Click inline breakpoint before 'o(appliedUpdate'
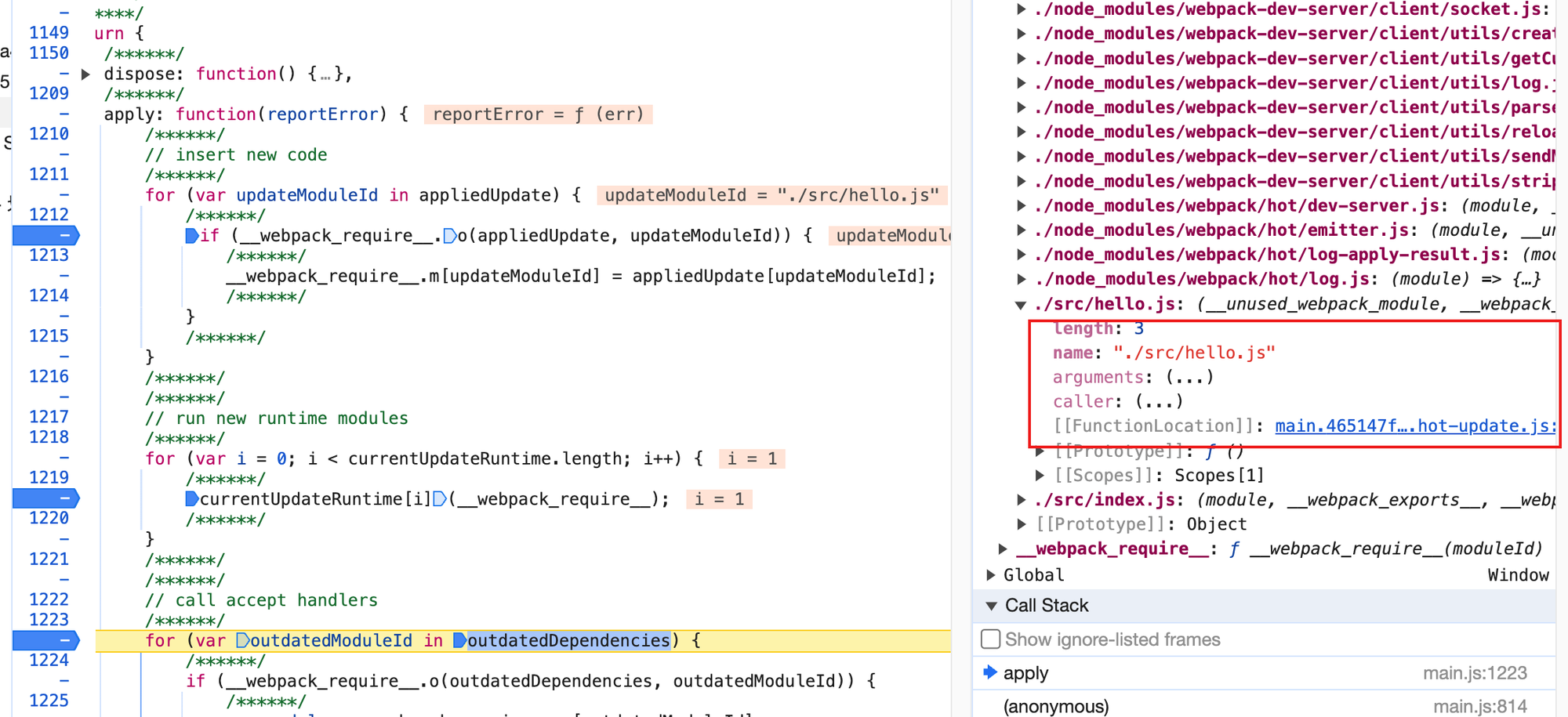Viewport: 1568px width, 717px height. coord(450,236)
